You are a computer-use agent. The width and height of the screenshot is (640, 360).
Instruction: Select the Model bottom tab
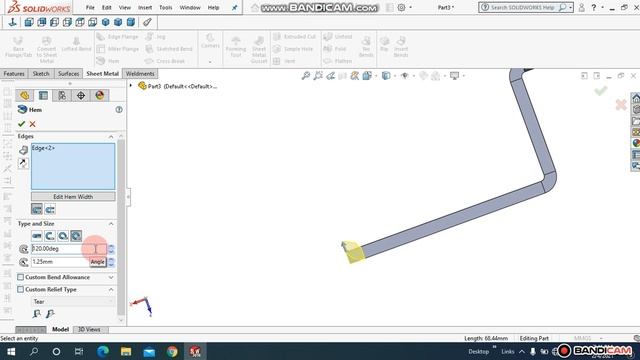pyautogui.click(x=60, y=329)
